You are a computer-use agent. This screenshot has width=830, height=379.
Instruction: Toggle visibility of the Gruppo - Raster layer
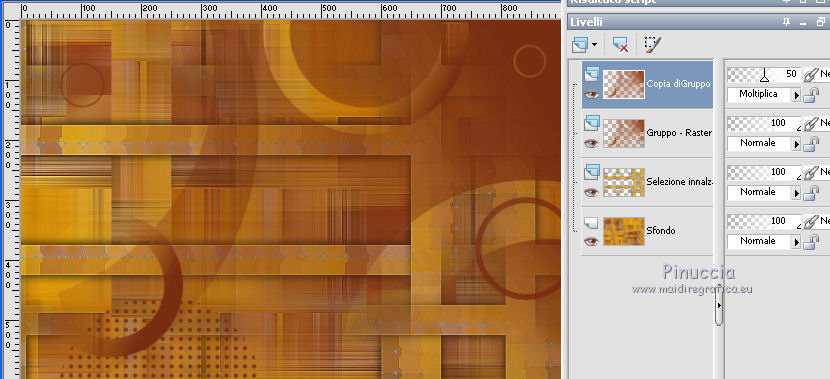(x=591, y=143)
